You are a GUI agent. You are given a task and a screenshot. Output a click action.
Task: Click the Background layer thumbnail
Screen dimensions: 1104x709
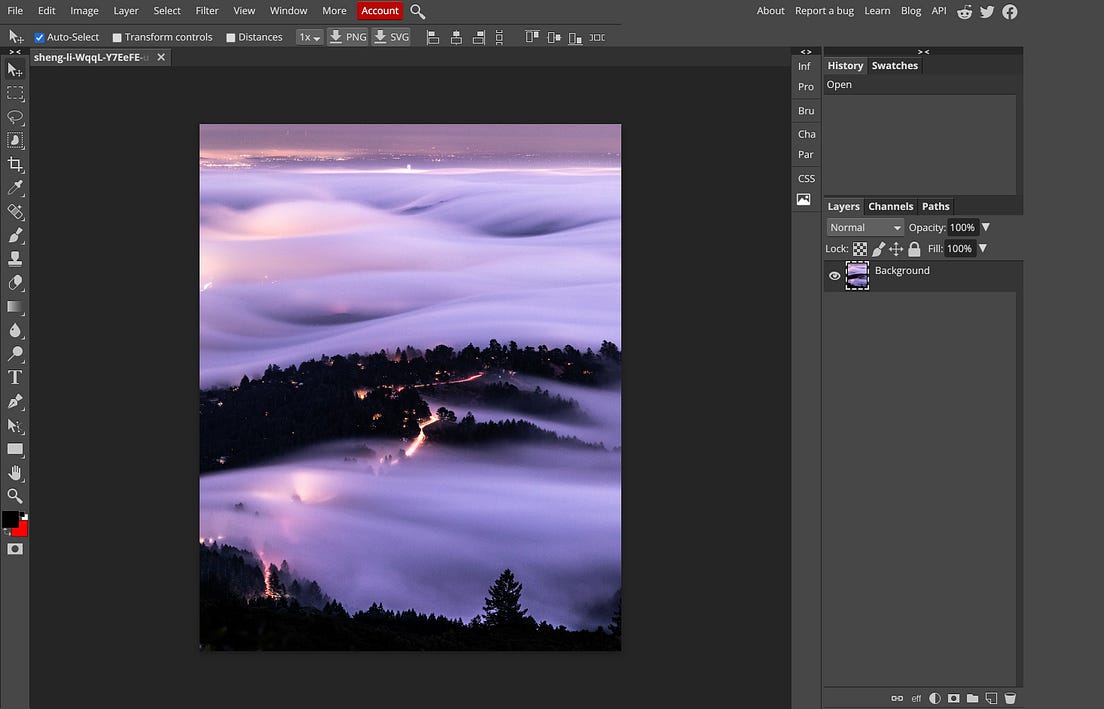click(857, 275)
